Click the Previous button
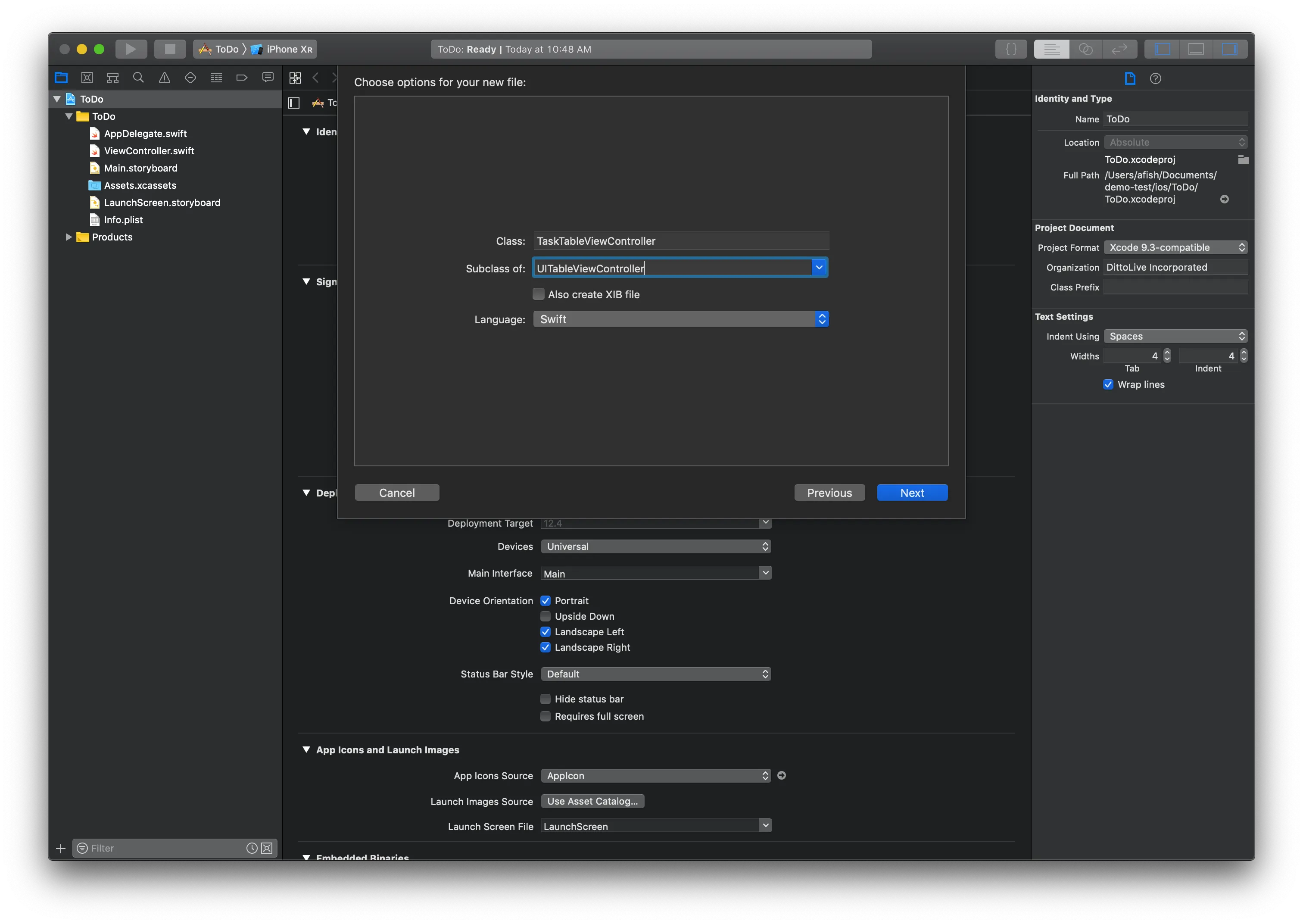 pos(829,493)
